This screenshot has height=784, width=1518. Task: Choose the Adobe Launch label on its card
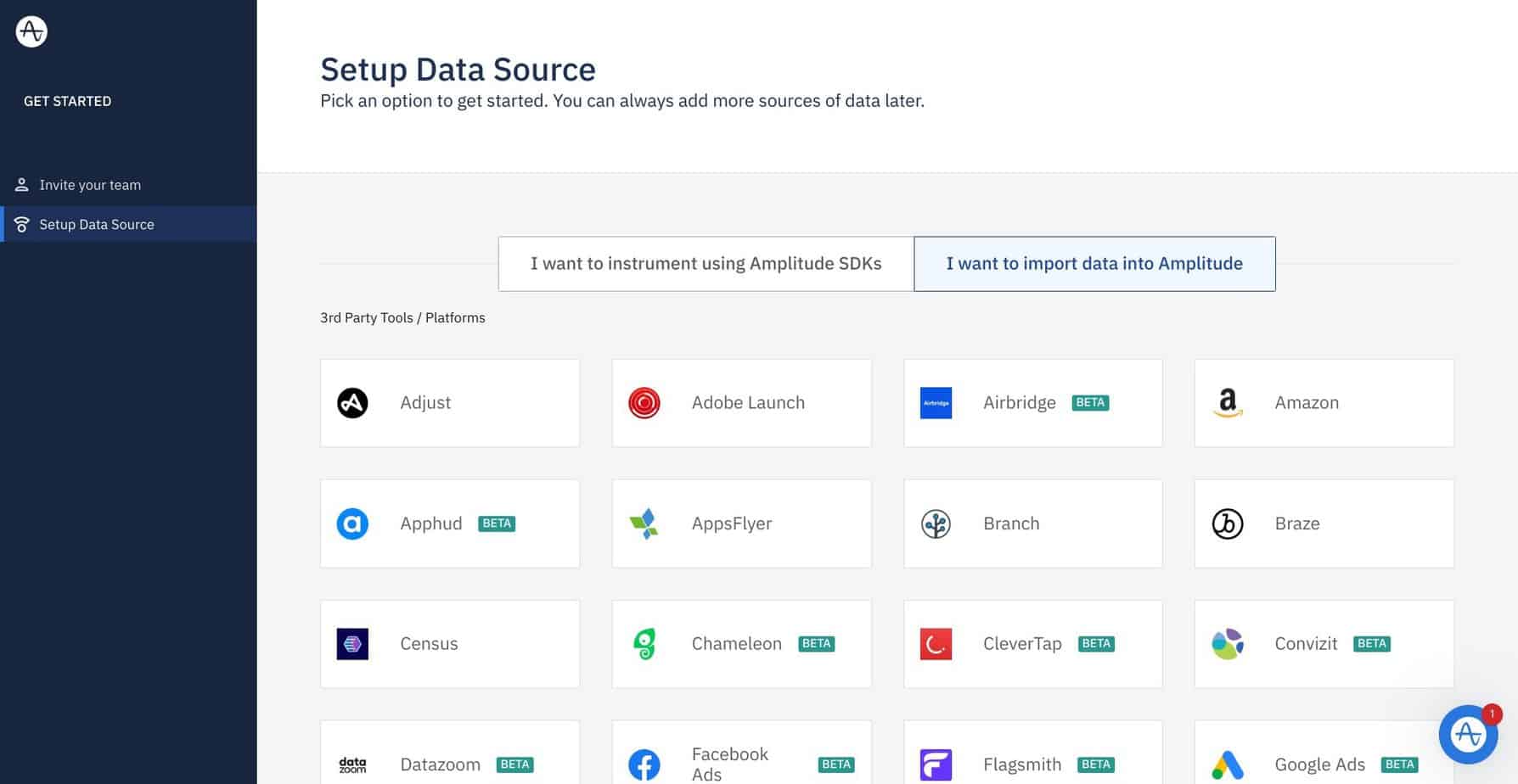click(x=748, y=403)
